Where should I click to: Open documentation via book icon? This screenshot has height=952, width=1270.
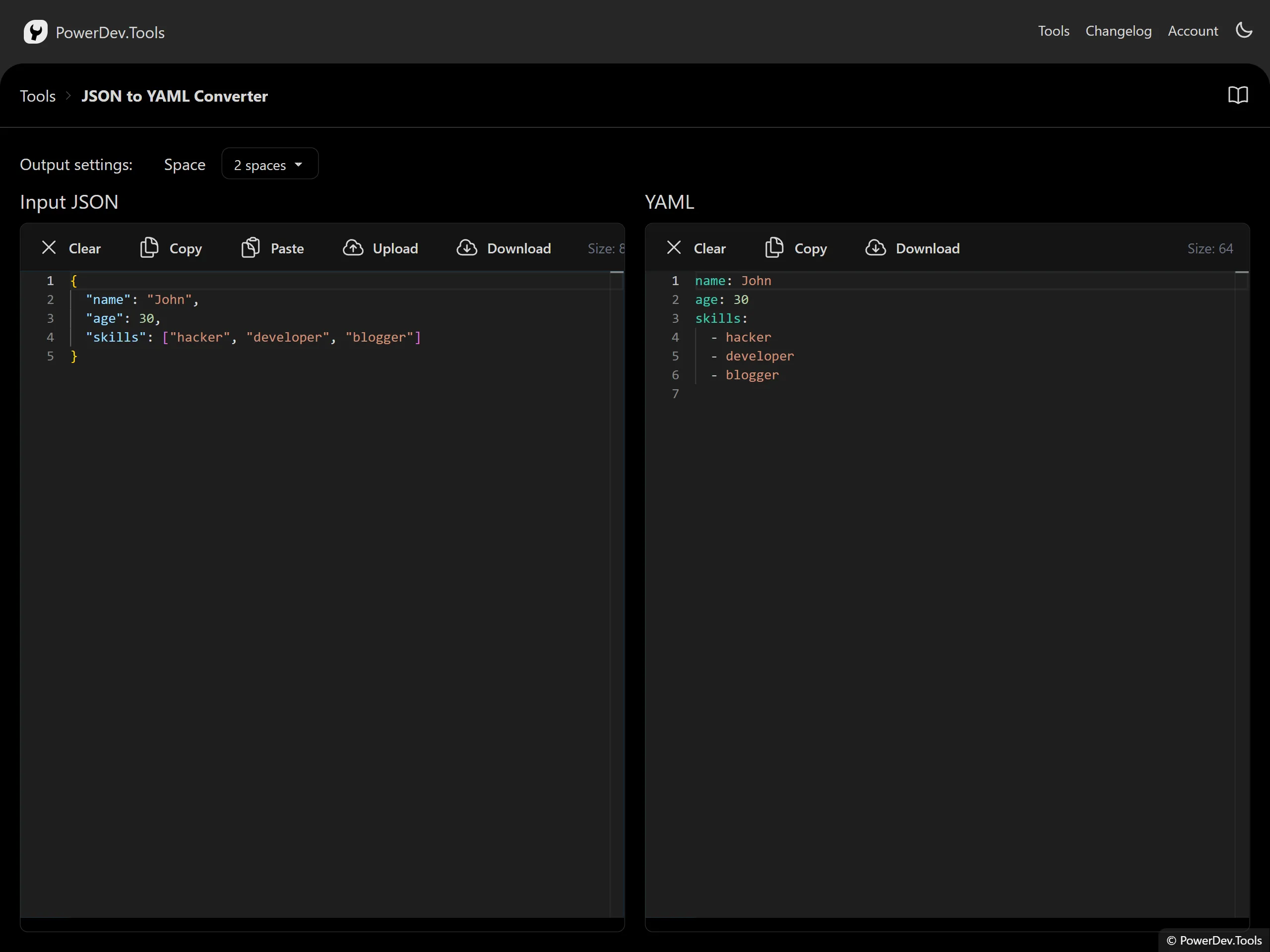pos(1238,95)
